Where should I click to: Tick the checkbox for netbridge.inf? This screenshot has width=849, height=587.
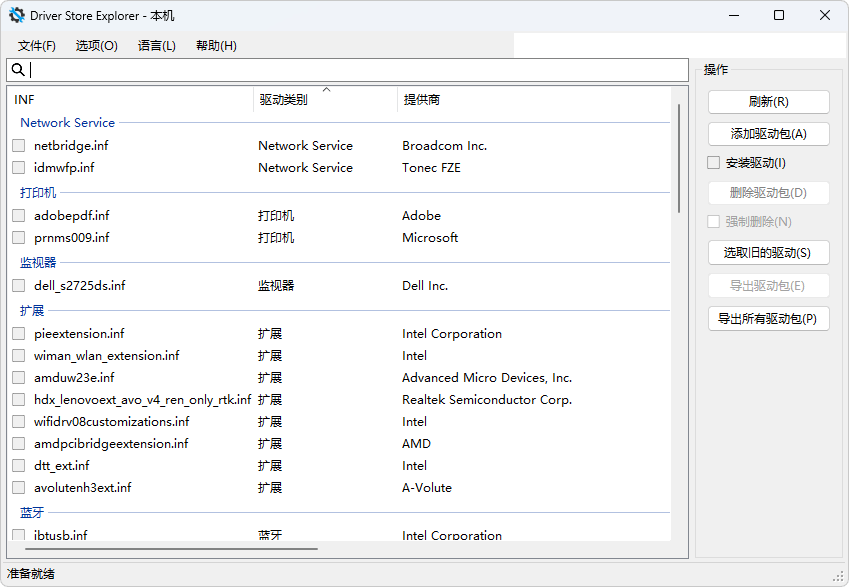pos(19,146)
